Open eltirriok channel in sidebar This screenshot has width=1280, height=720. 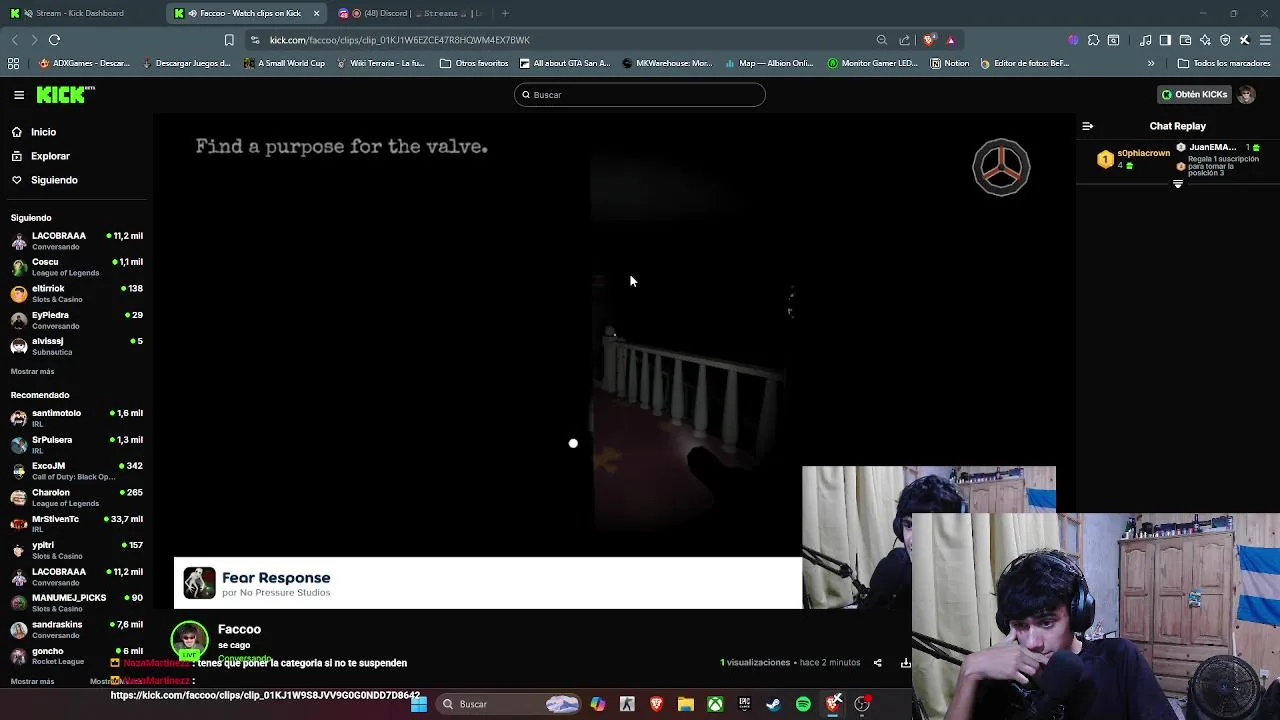pos(77,293)
